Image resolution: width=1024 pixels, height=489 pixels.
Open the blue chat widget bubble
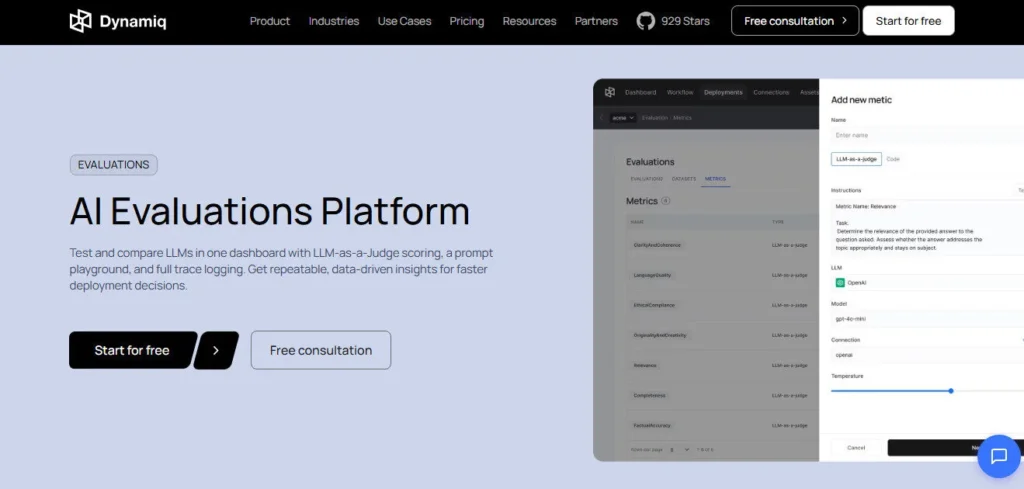[999, 456]
